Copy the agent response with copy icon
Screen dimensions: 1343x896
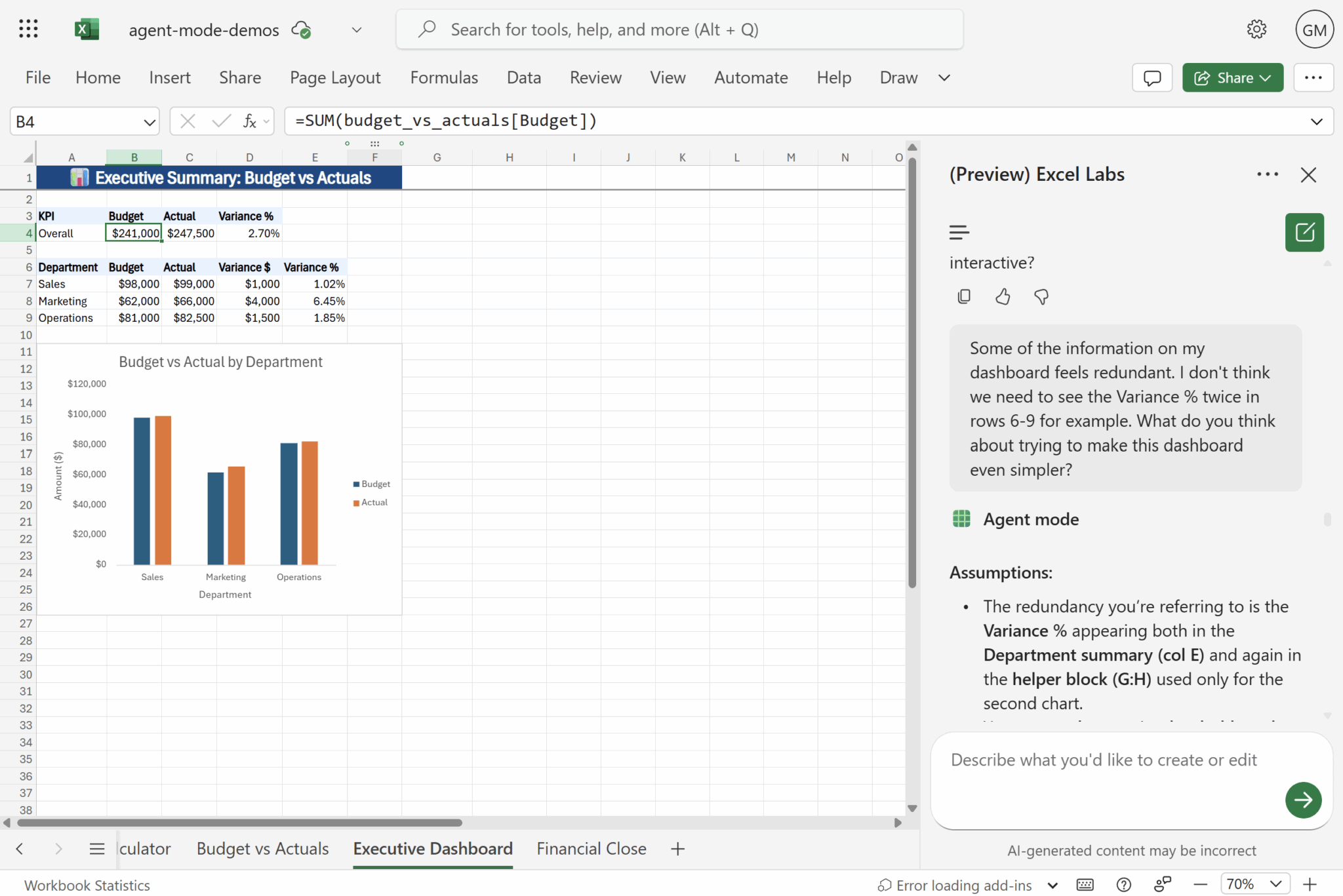click(x=963, y=297)
